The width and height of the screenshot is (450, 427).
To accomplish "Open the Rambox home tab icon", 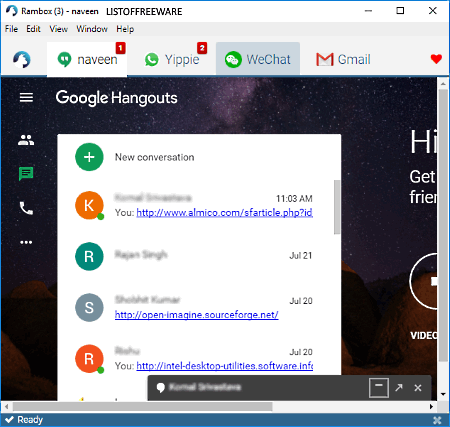I will [x=22, y=59].
